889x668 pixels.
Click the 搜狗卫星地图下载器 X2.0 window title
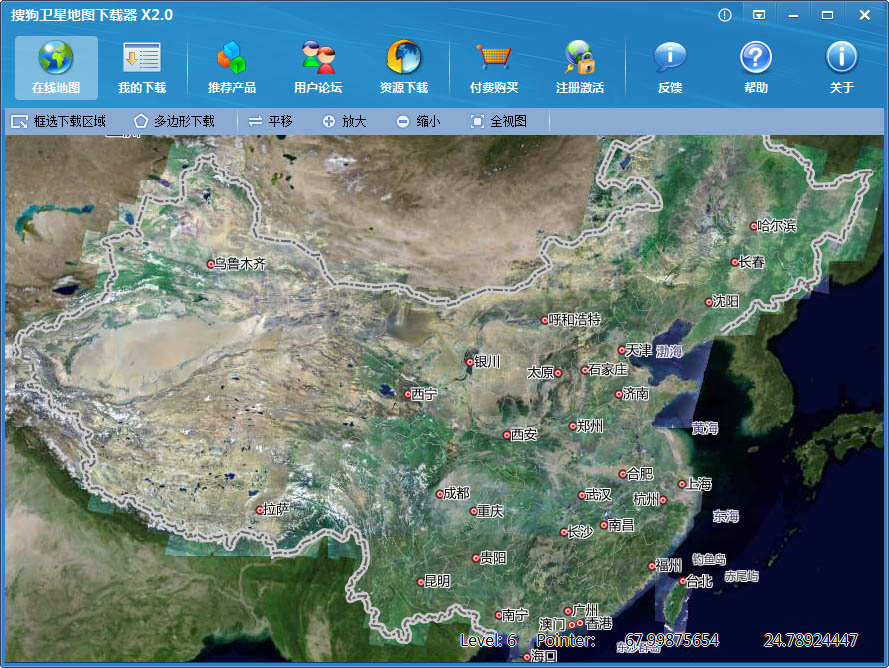92,15
